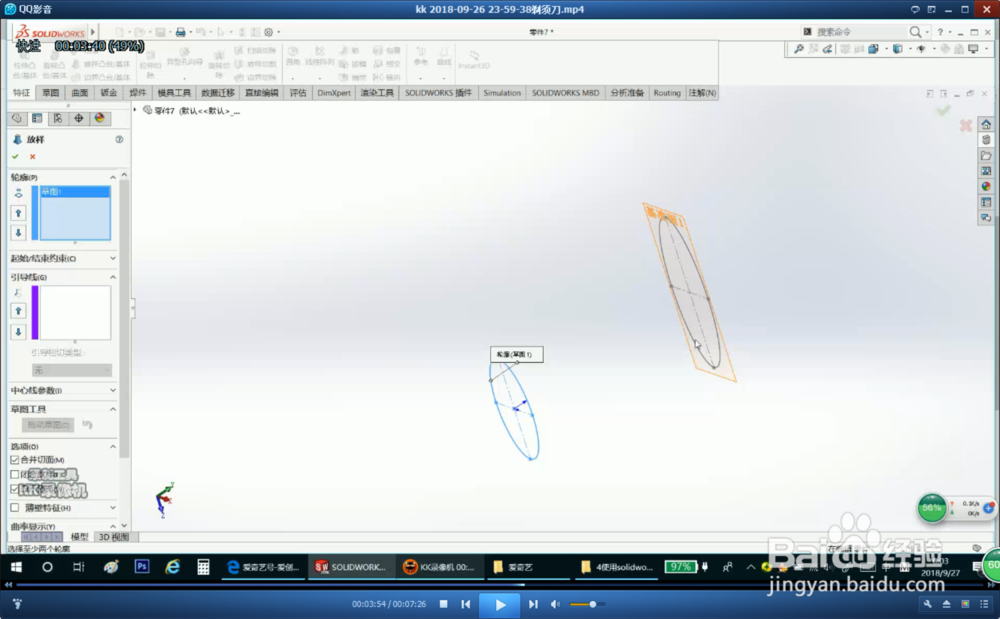
Task: Move guide curve down arrow button
Action: pyautogui.click(x=18, y=331)
